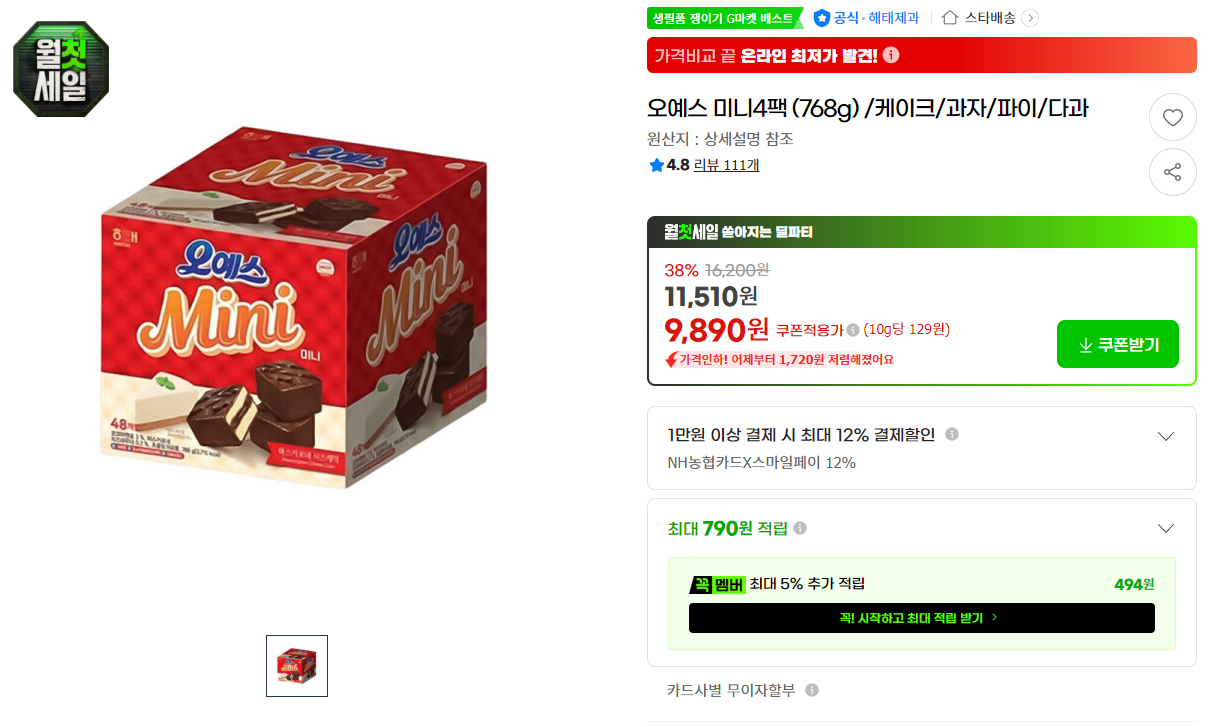Click the 월첫세일 octagon badge

(61, 69)
